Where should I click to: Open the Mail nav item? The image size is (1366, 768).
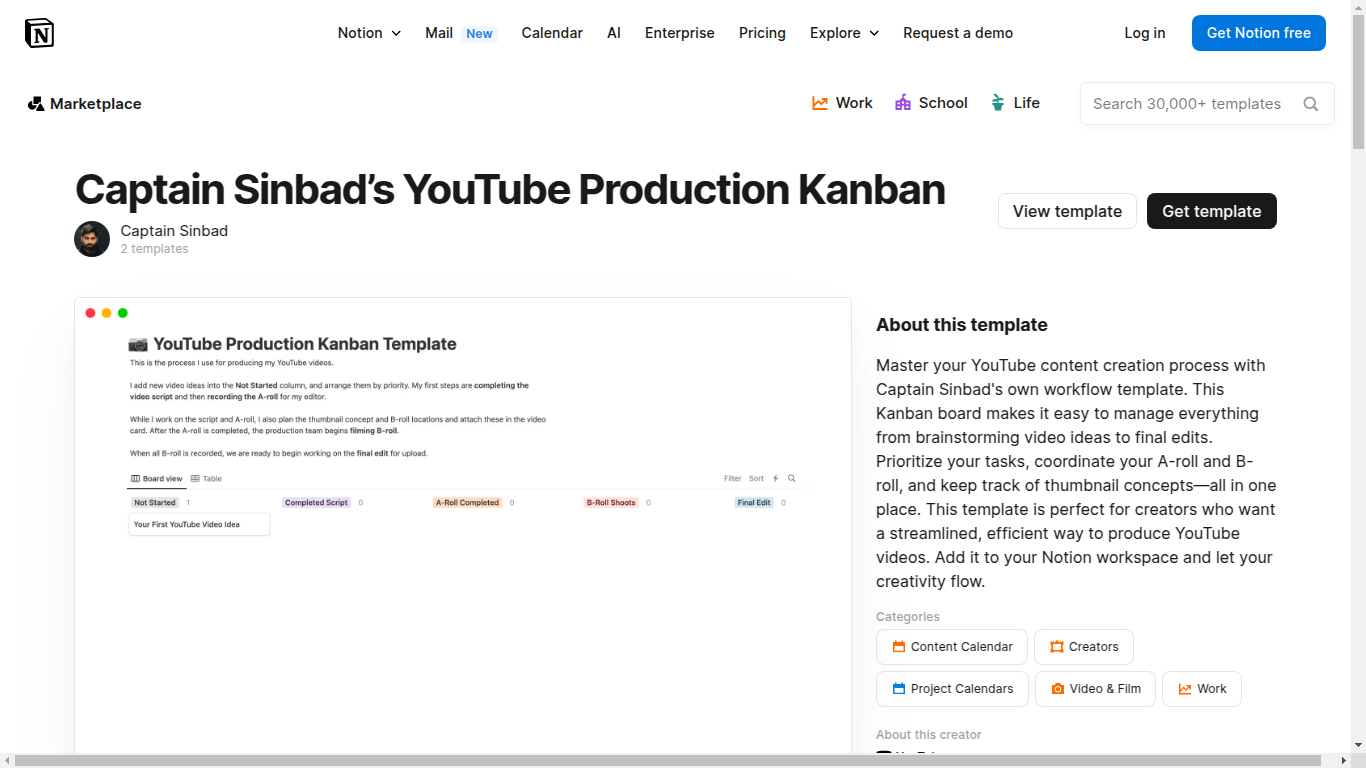(439, 33)
